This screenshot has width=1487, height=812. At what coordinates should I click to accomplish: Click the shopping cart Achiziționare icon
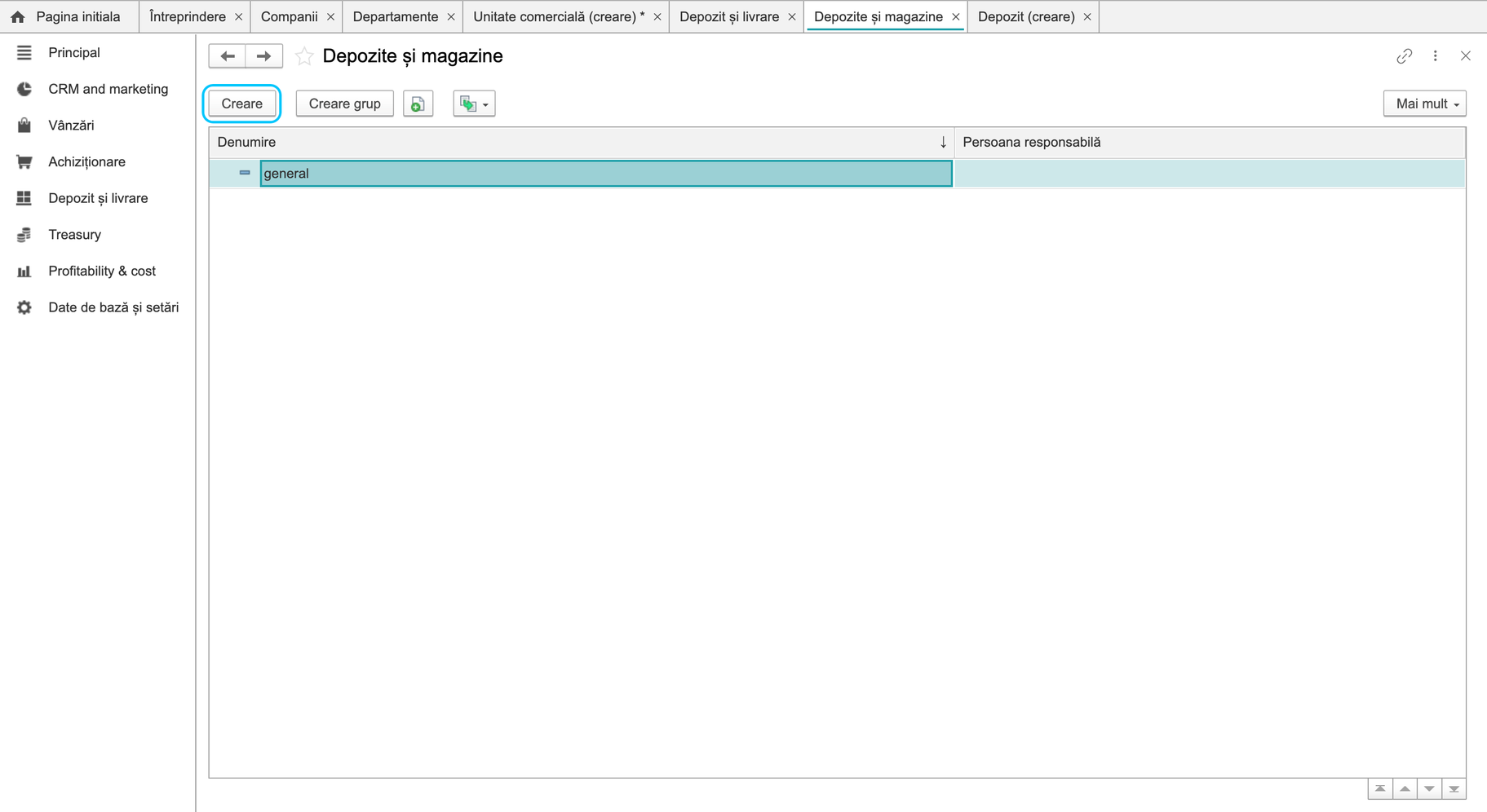24,162
